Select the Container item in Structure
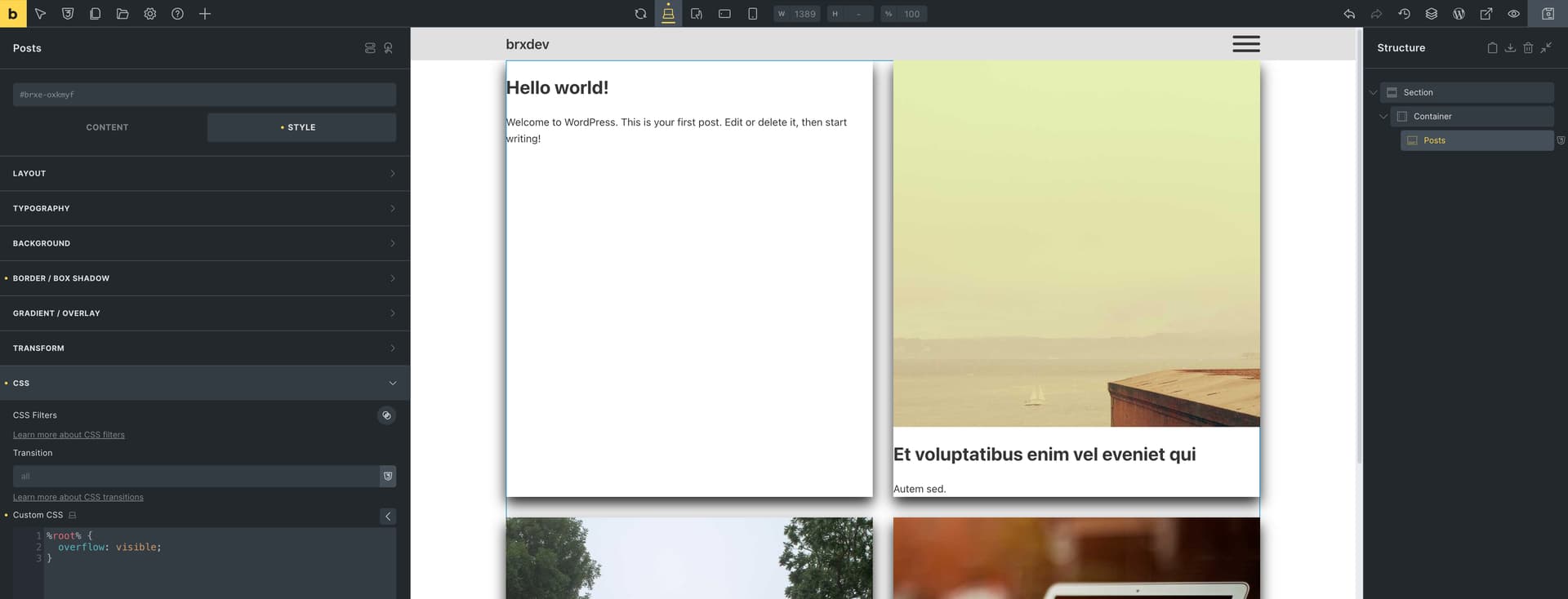 (x=1472, y=117)
